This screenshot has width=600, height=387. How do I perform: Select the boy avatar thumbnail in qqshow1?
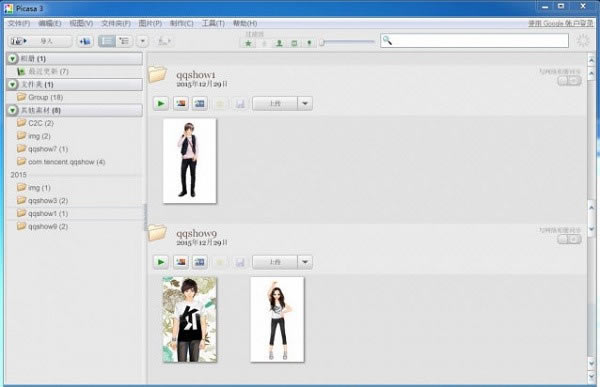(x=189, y=161)
